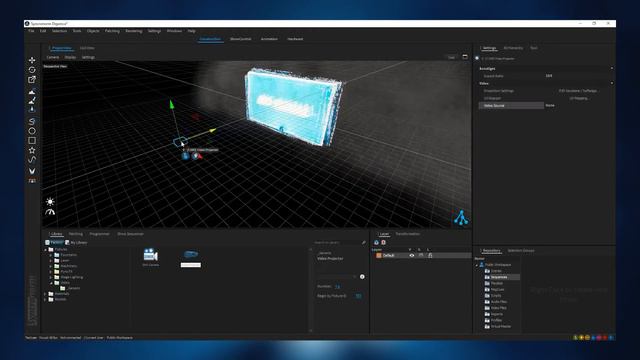This screenshot has height=360, width=640.
Task: Expand the Models folder
Action: click(46, 299)
